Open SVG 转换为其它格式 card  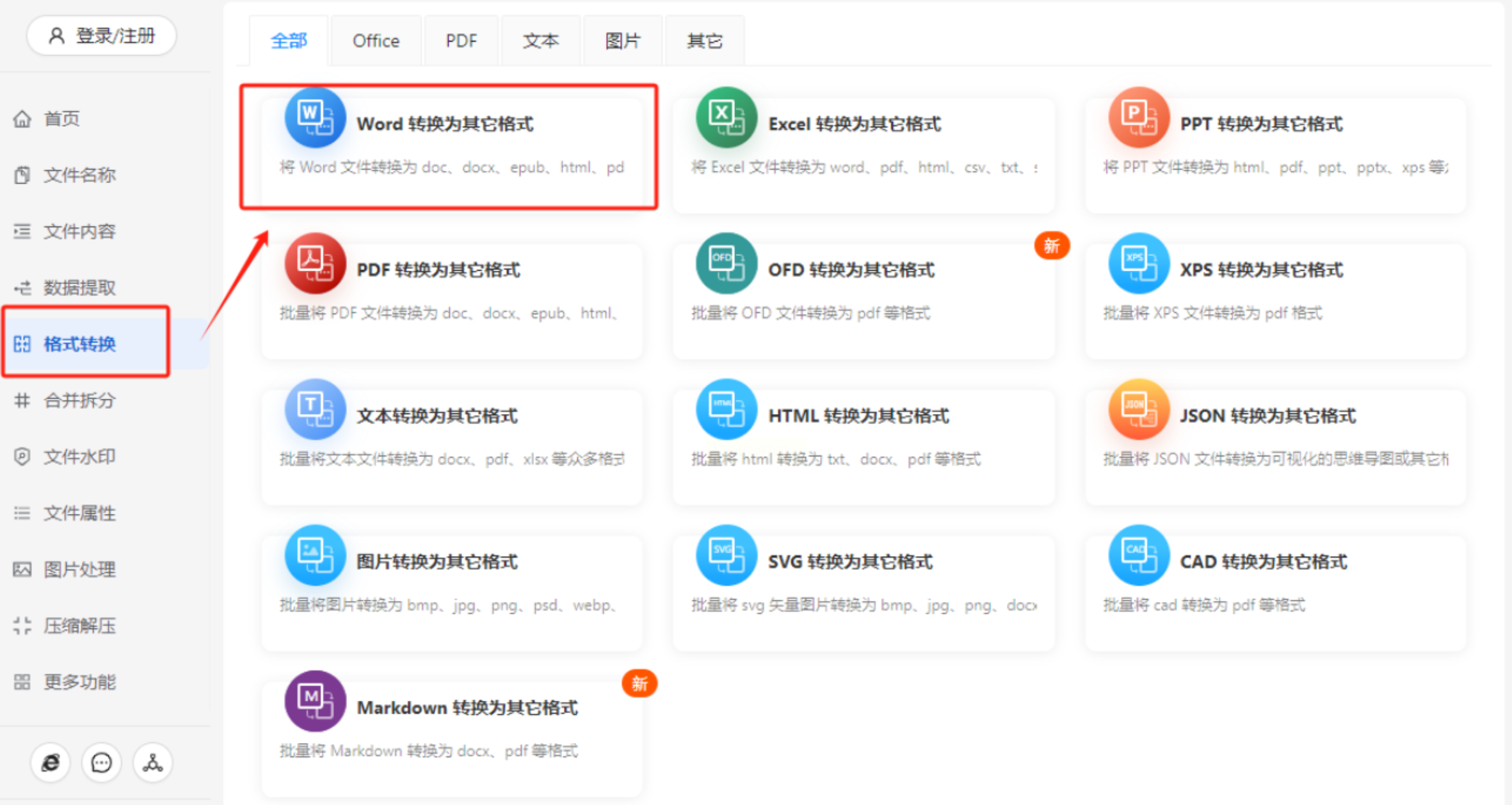click(x=850, y=562)
